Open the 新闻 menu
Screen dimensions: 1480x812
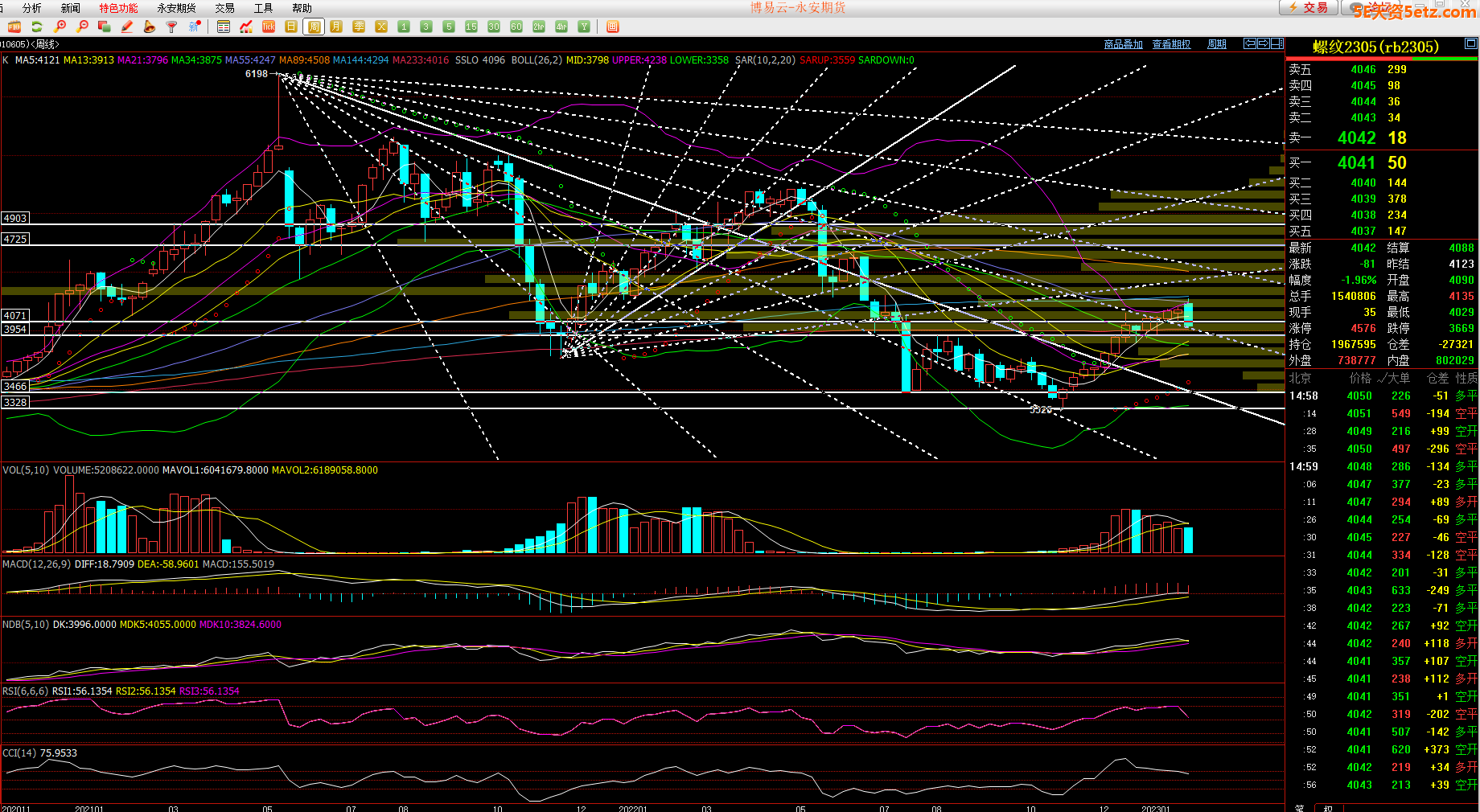pos(71,8)
